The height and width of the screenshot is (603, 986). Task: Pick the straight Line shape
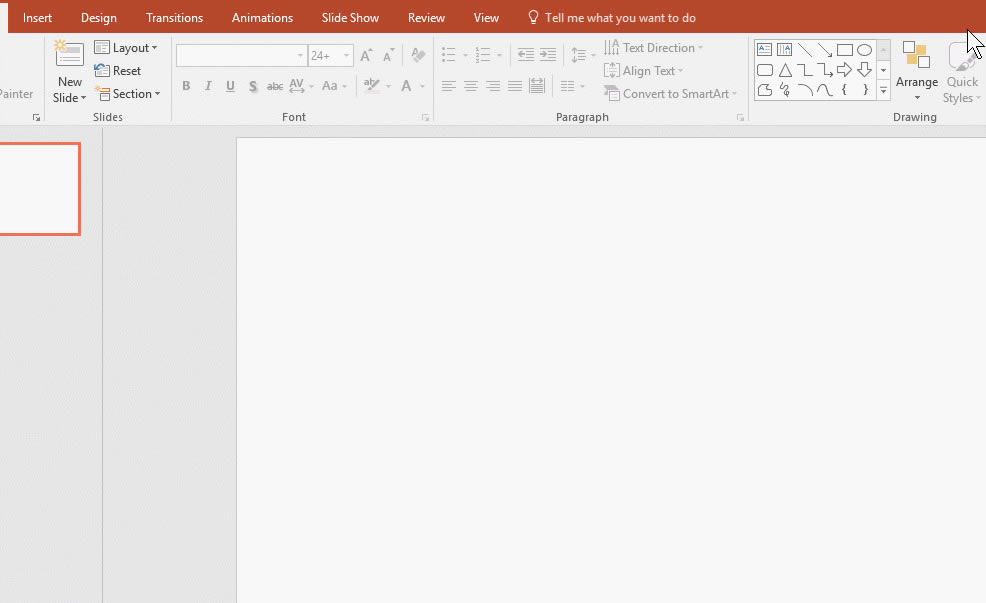pos(804,50)
